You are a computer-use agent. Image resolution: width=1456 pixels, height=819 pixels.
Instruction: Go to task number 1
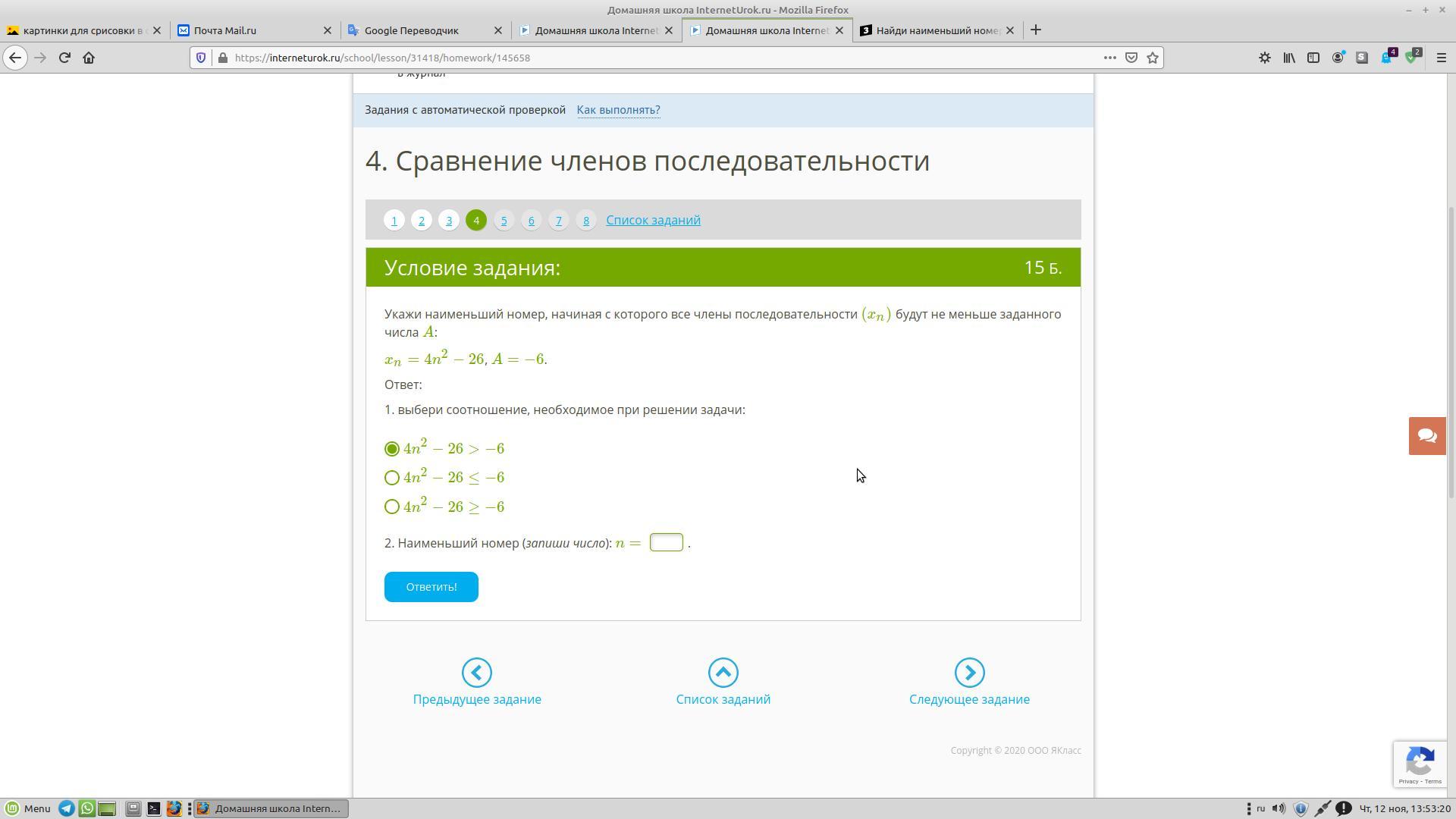pyautogui.click(x=394, y=220)
